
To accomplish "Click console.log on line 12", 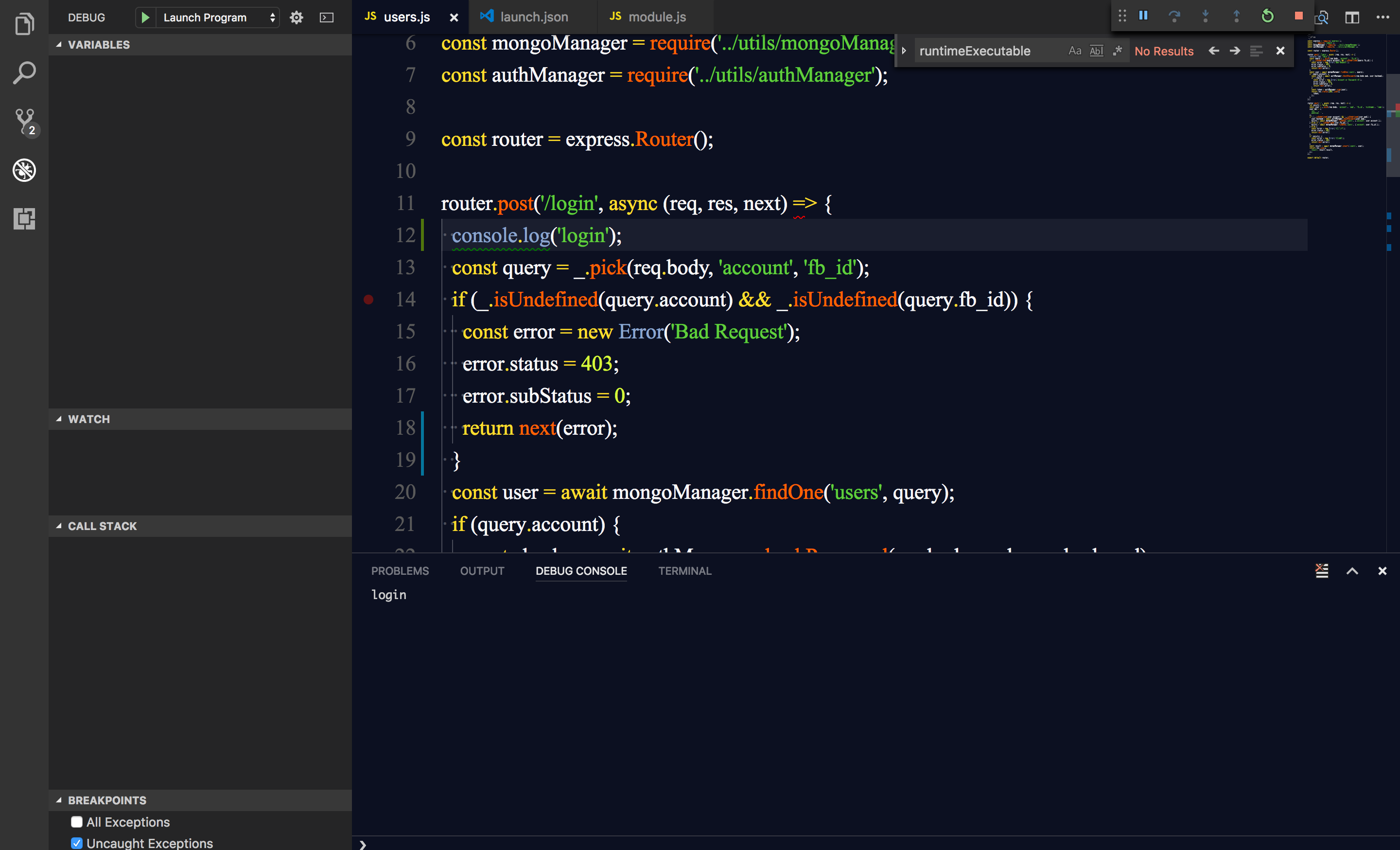I will (500, 235).
